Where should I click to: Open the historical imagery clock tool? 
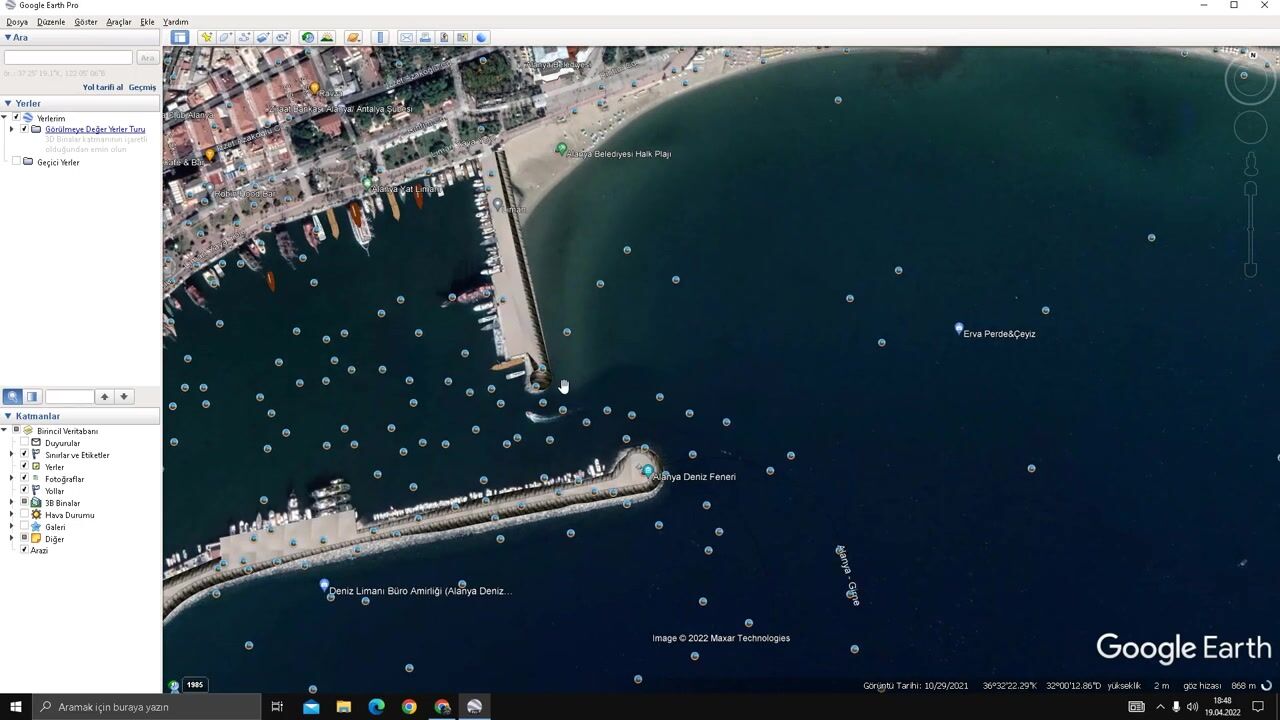coord(308,37)
